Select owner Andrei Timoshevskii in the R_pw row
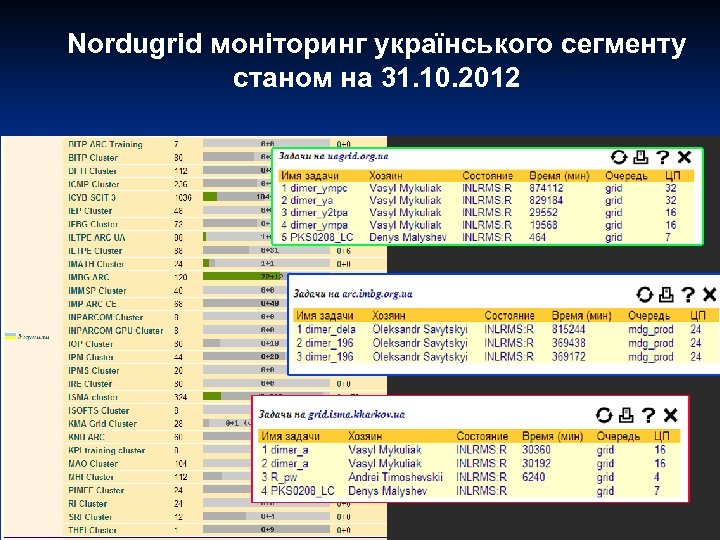This screenshot has width=720, height=540. tap(395, 477)
